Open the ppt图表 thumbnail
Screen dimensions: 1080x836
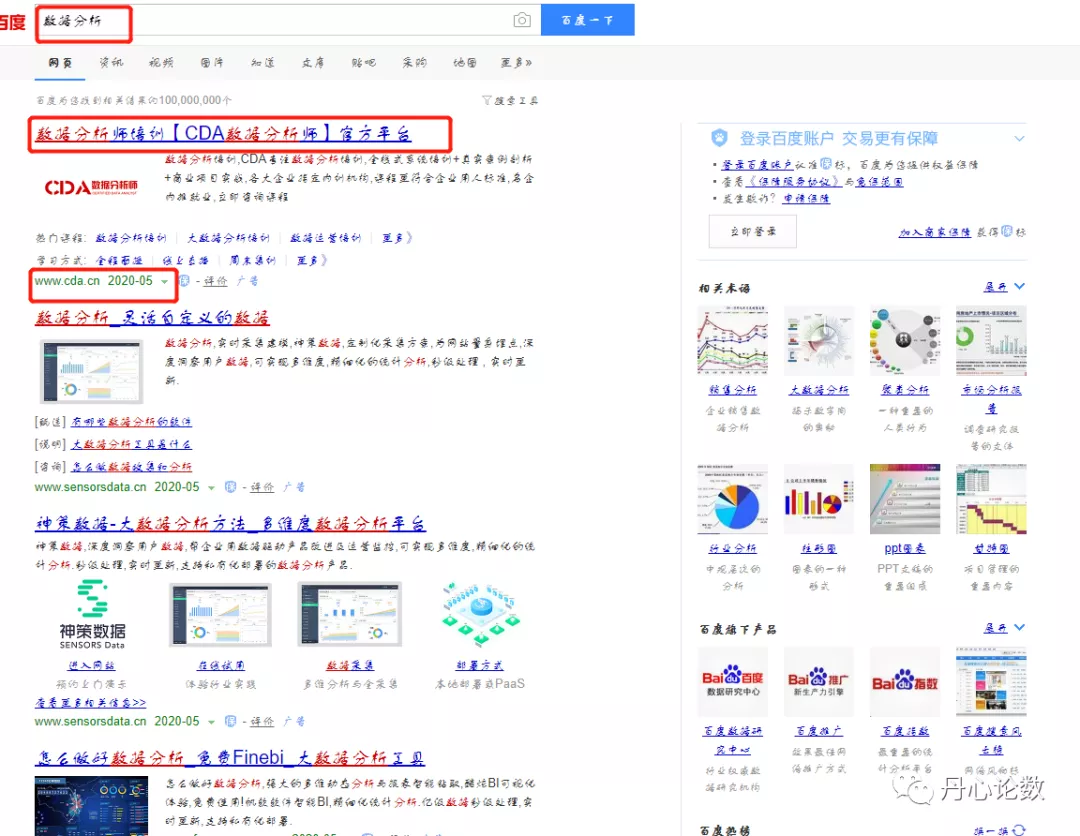[905, 499]
